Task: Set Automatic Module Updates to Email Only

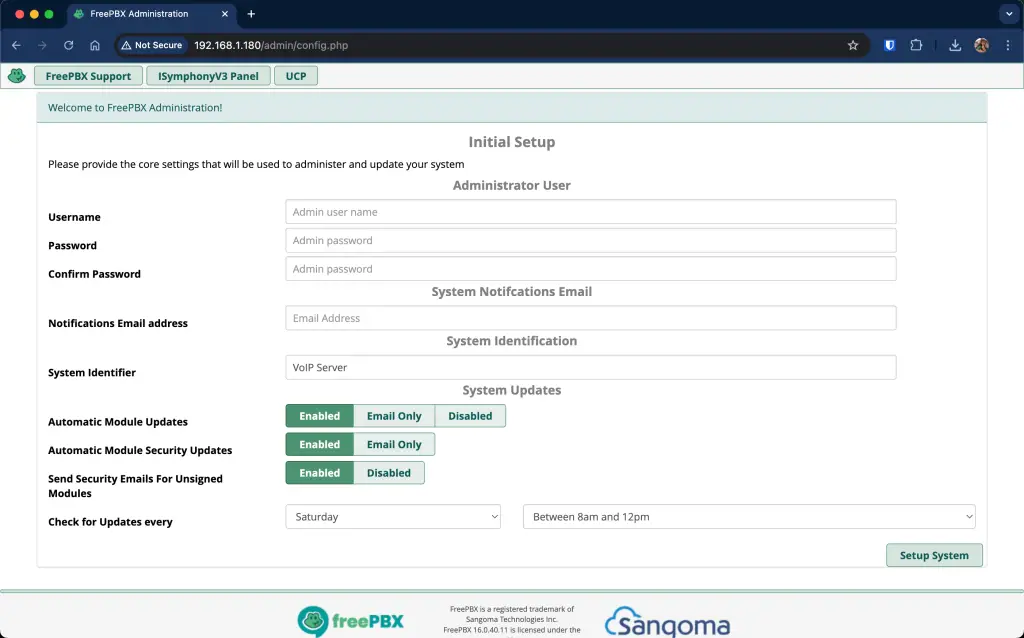Action: [x=394, y=415]
